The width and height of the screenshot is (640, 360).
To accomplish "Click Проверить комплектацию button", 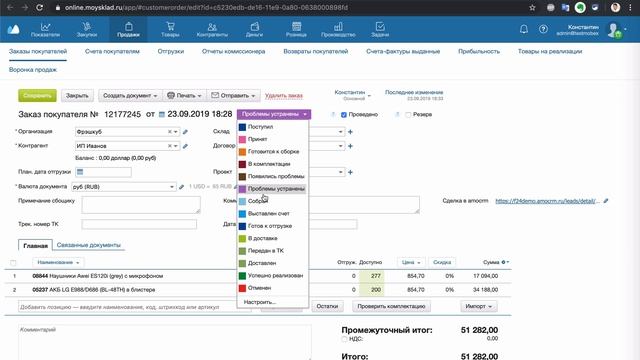I will (x=391, y=306).
